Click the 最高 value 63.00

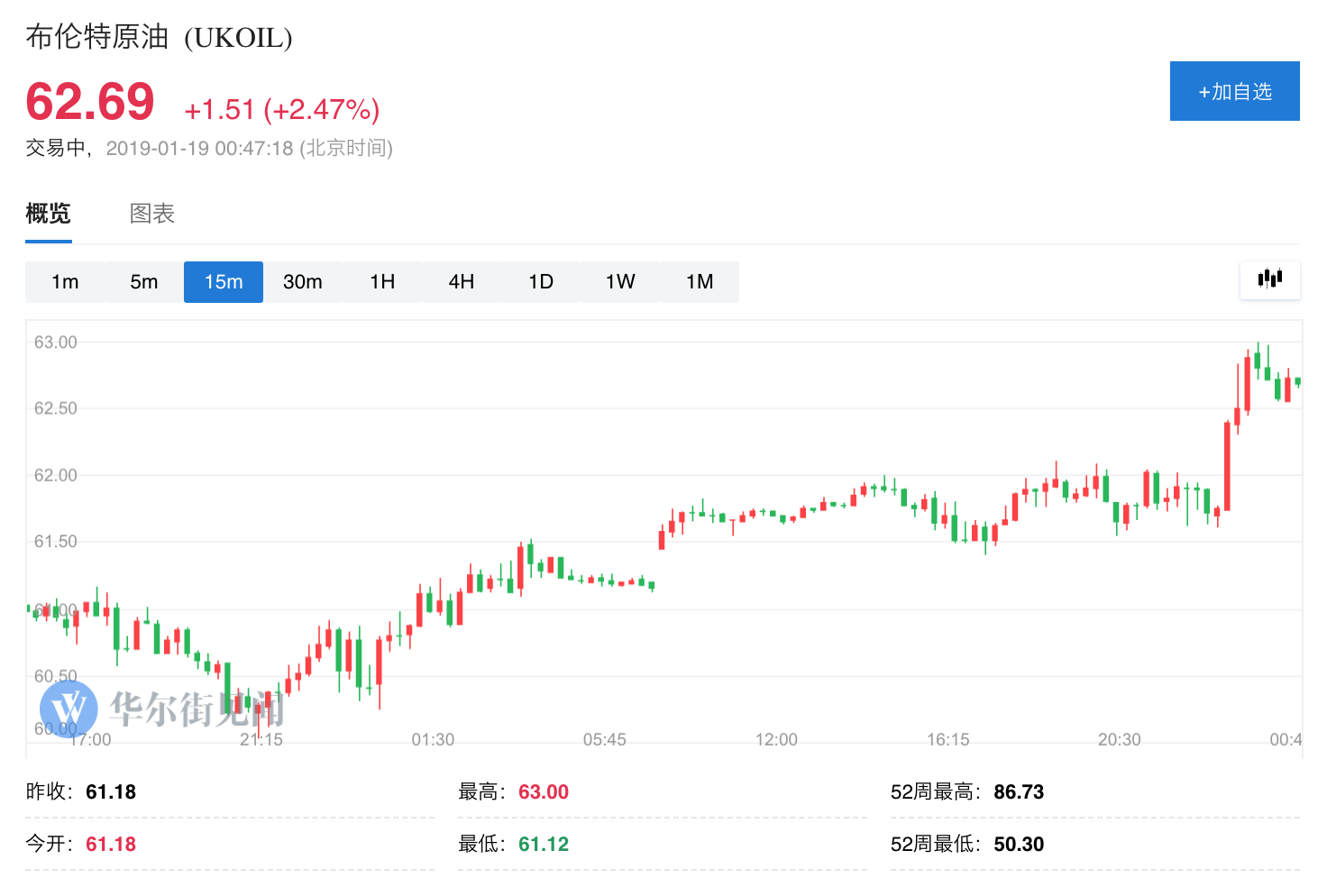pyautogui.click(x=544, y=791)
